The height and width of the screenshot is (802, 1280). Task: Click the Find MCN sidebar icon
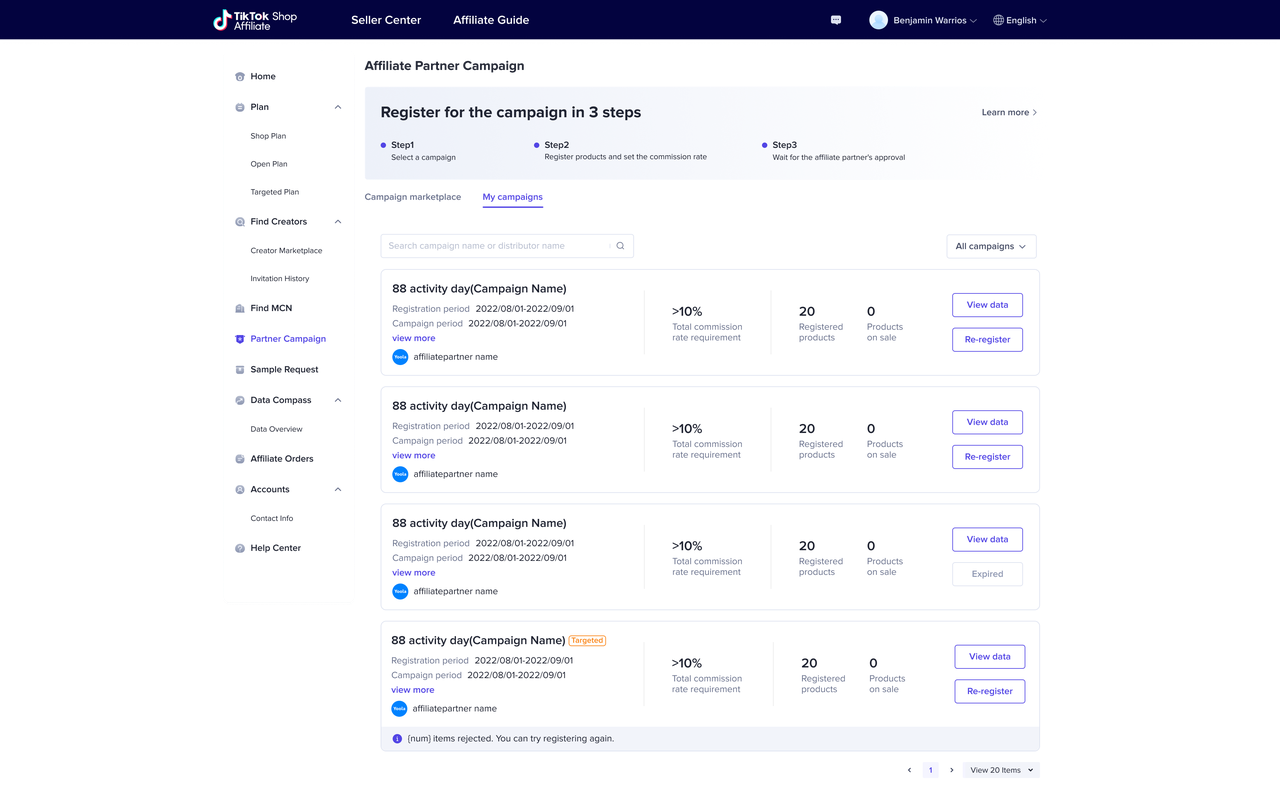click(240, 309)
